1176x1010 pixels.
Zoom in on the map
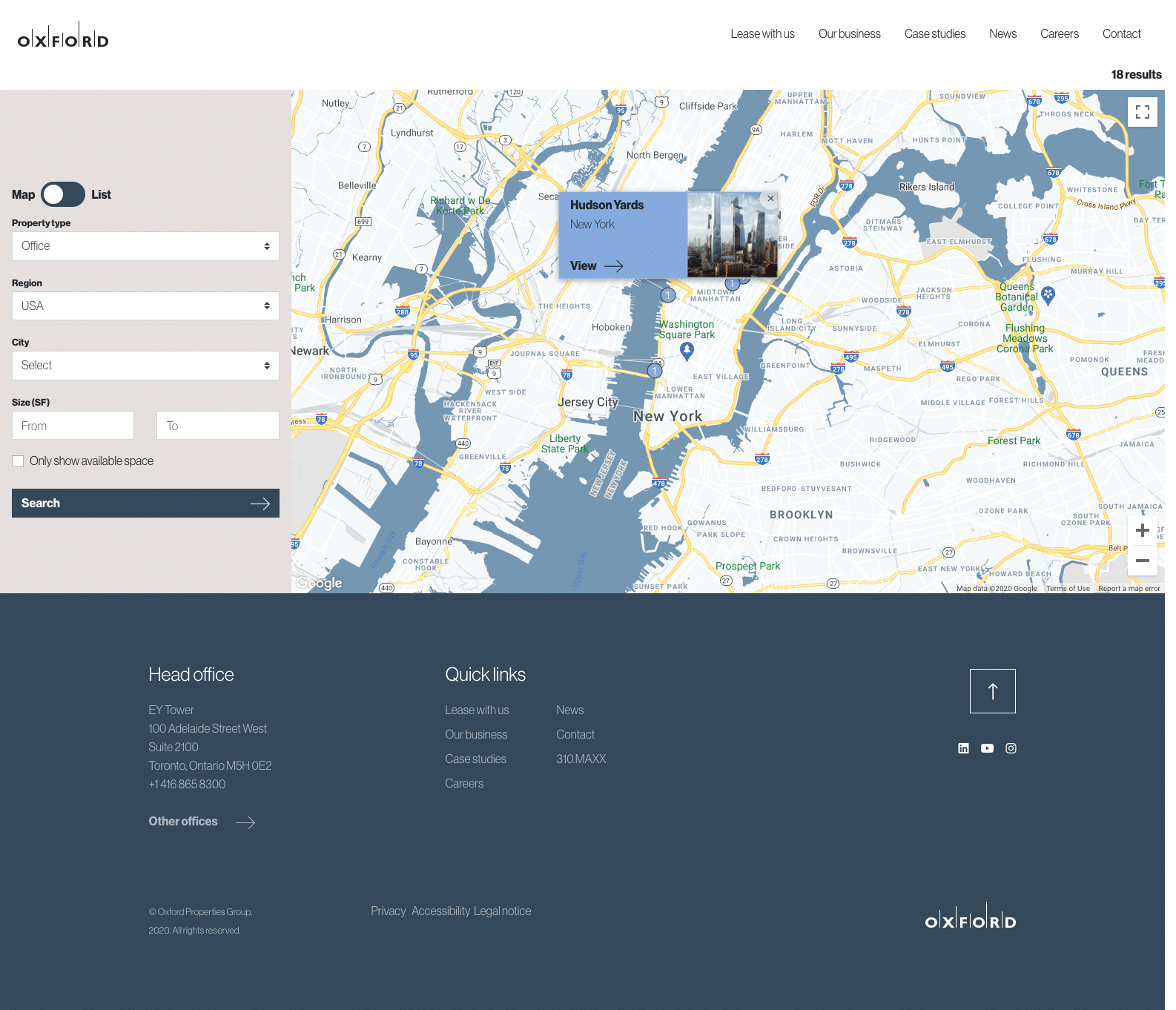tap(1142, 530)
